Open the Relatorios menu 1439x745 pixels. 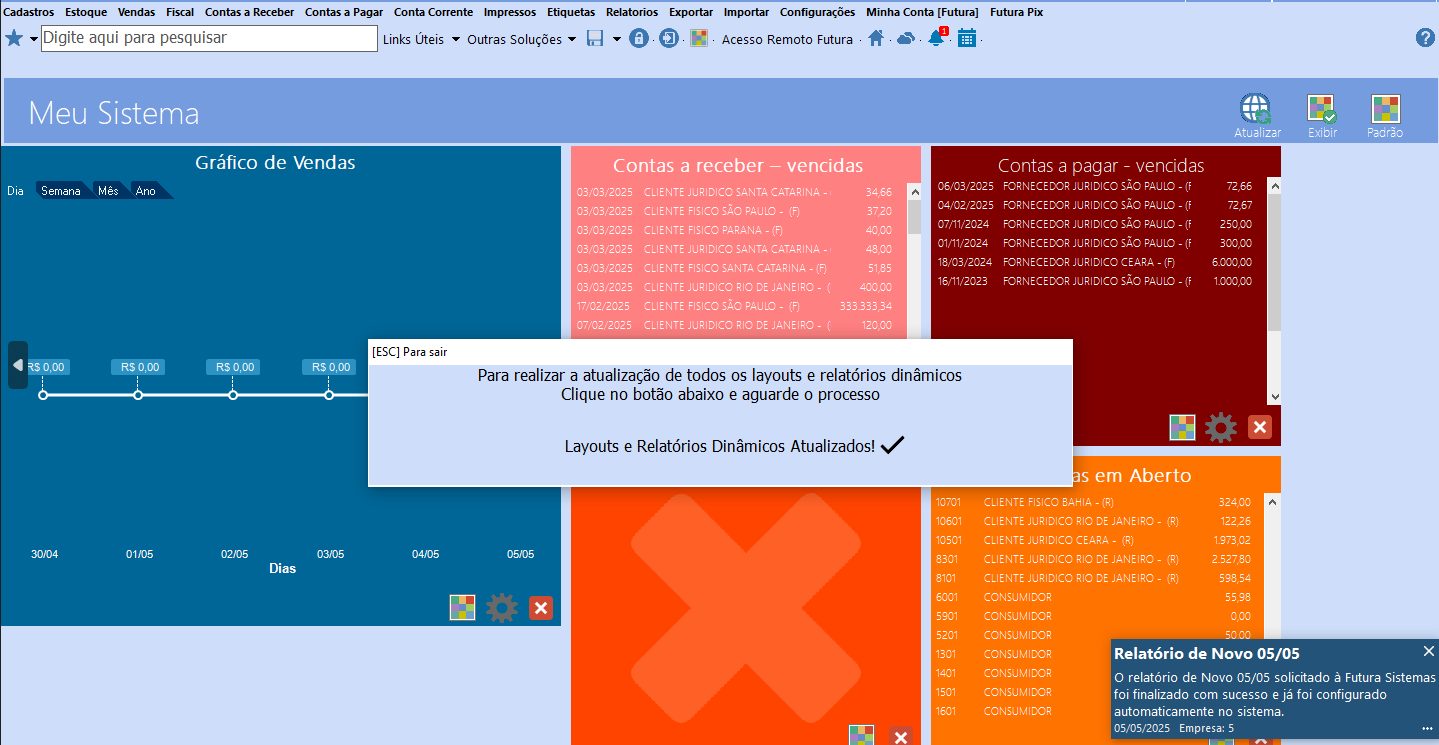pos(632,12)
